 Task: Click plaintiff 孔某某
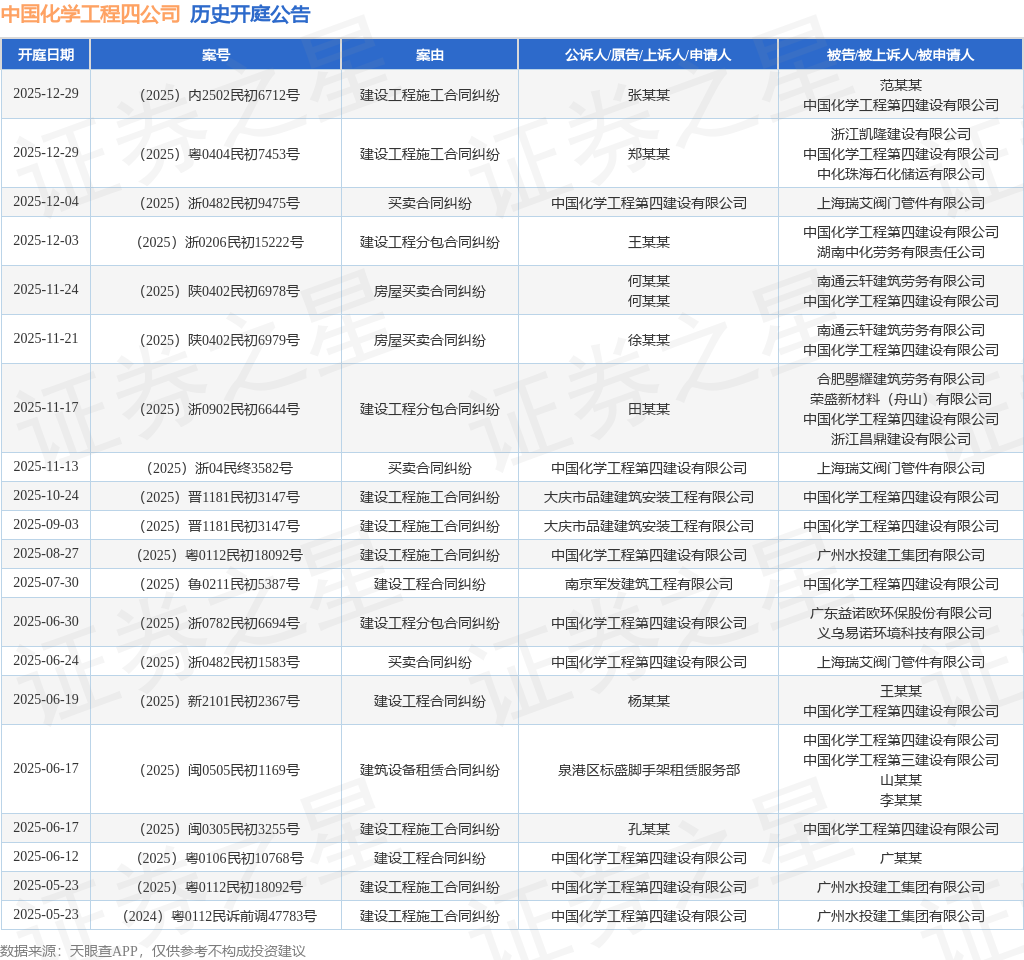[648, 829]
